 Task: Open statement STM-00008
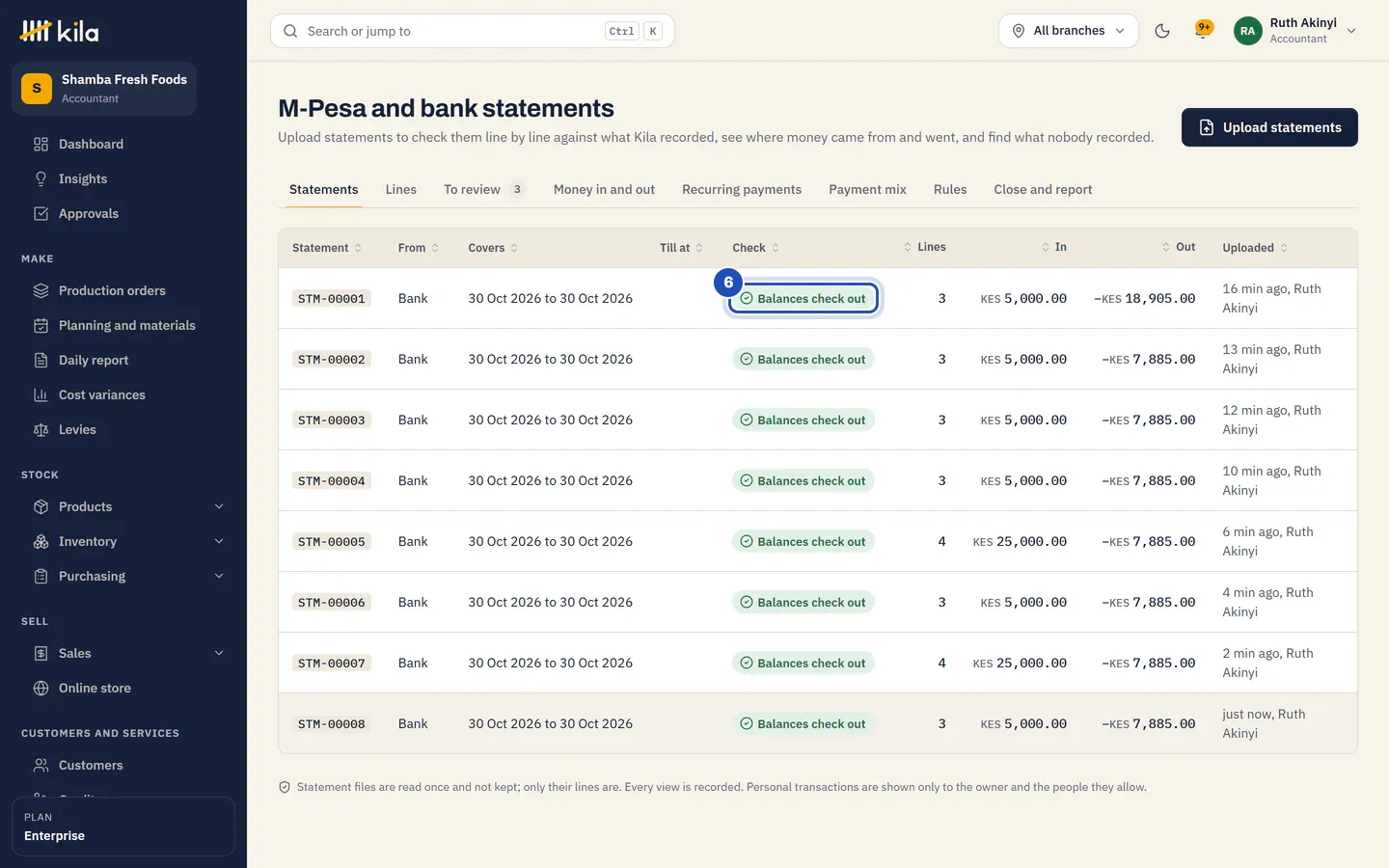coord(332,724)
